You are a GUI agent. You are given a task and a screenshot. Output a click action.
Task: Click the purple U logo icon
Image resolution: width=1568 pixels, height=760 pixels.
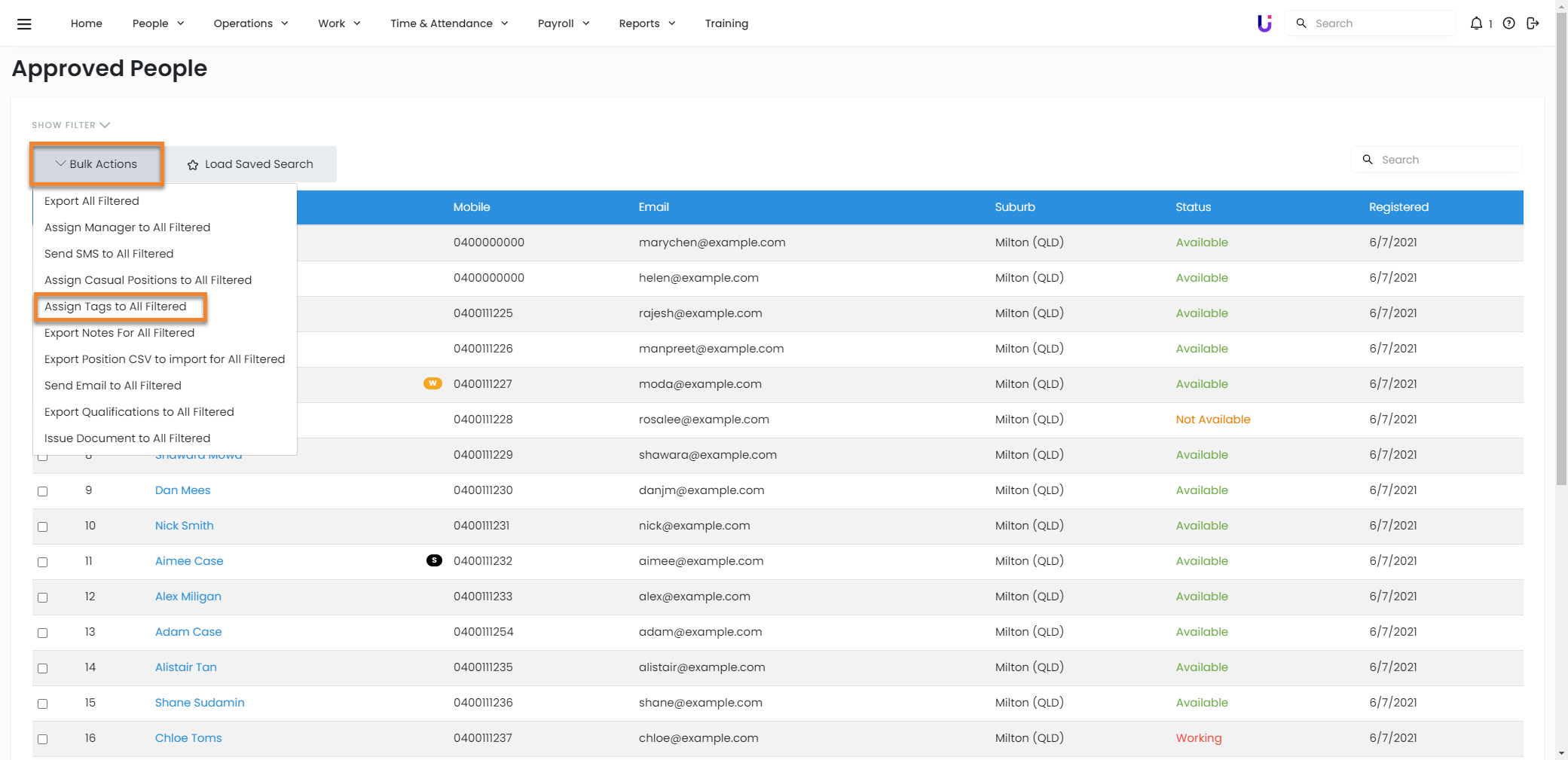[1264, 23]
